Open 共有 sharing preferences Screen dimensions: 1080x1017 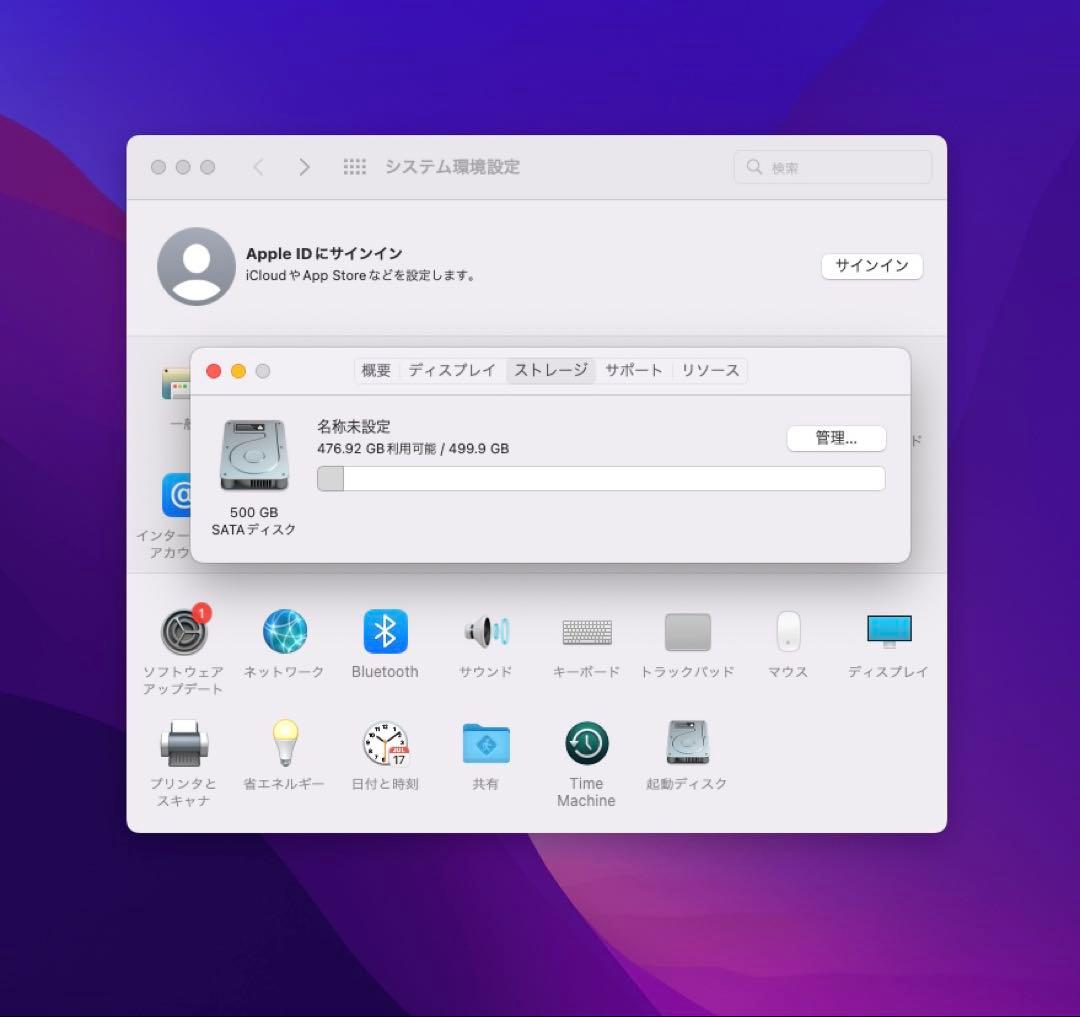pos(486,745)
